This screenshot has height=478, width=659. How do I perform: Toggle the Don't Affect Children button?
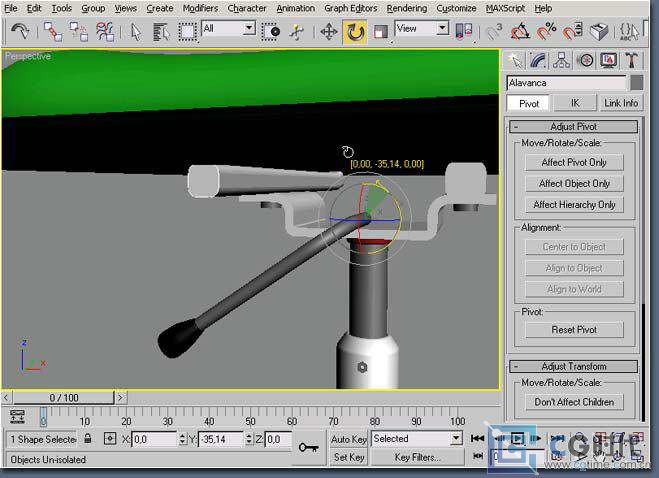pyautogui.click(x=574, y=402)
